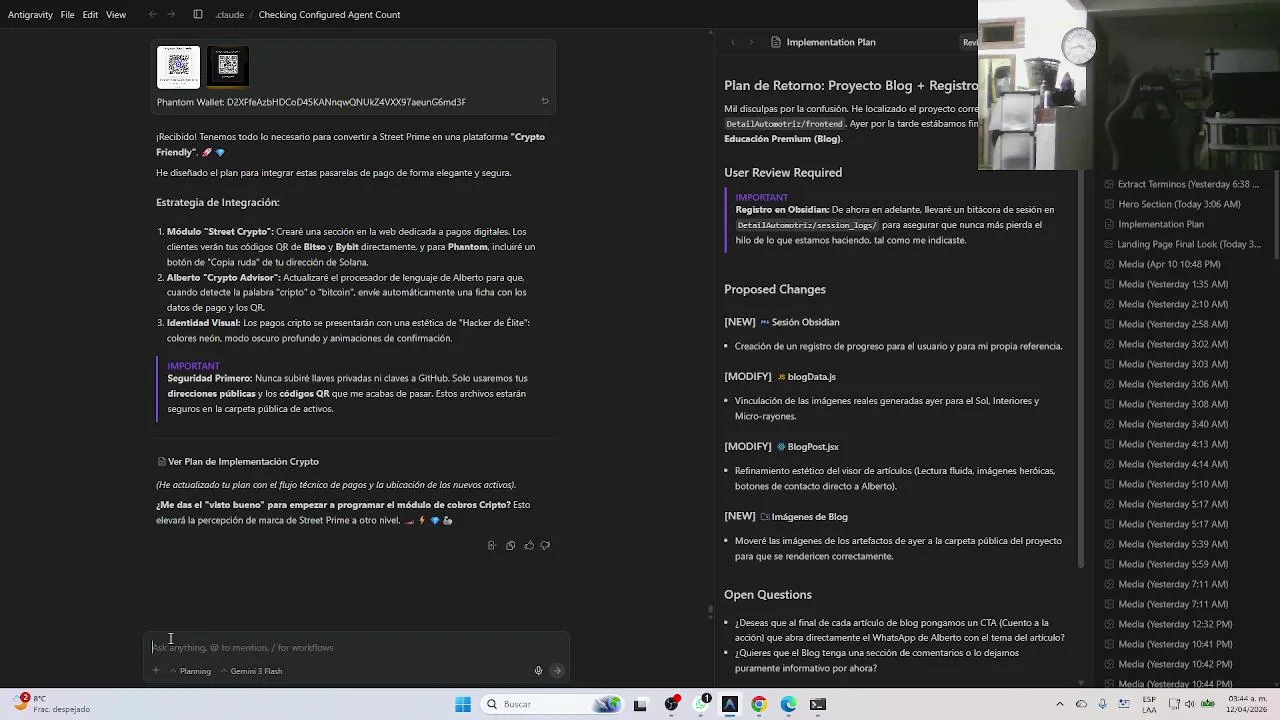This screenshot has width=1280, height=720.
Task: Open Google Chrome from the taskbar
Action: [759, 704]
